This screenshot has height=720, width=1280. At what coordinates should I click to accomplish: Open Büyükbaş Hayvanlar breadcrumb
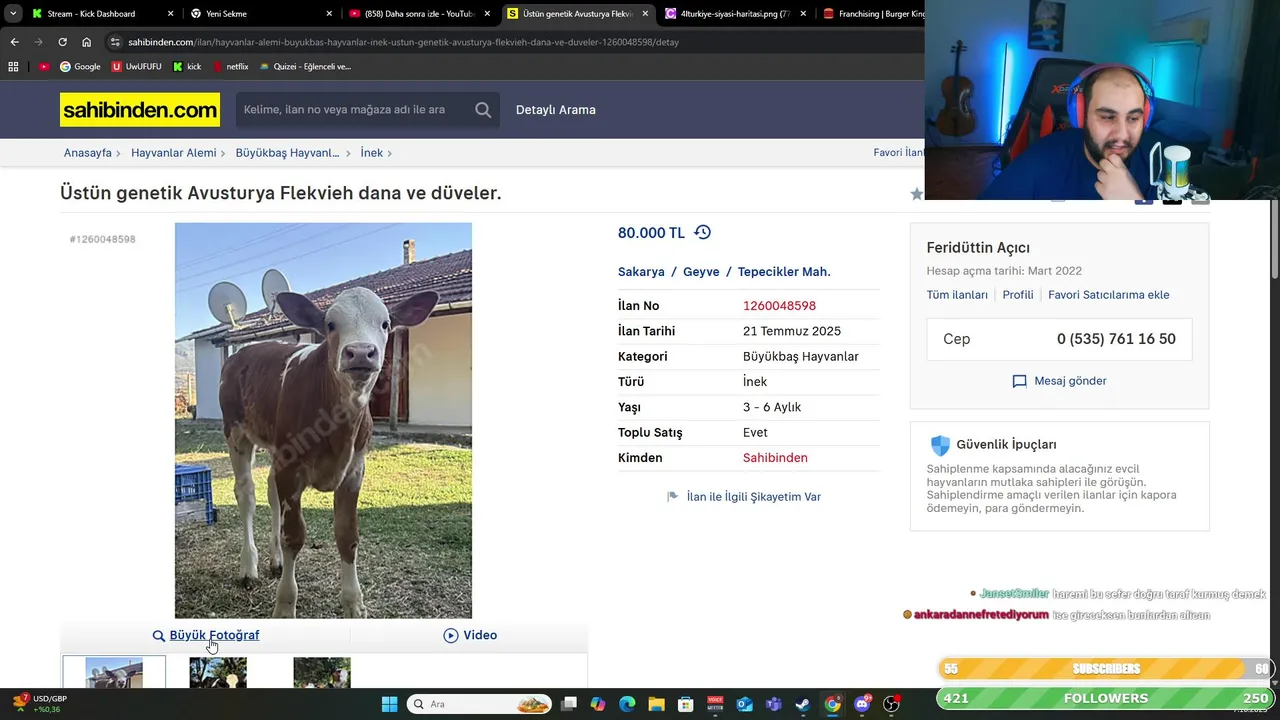pyautogui.click(x=287, y=153)
